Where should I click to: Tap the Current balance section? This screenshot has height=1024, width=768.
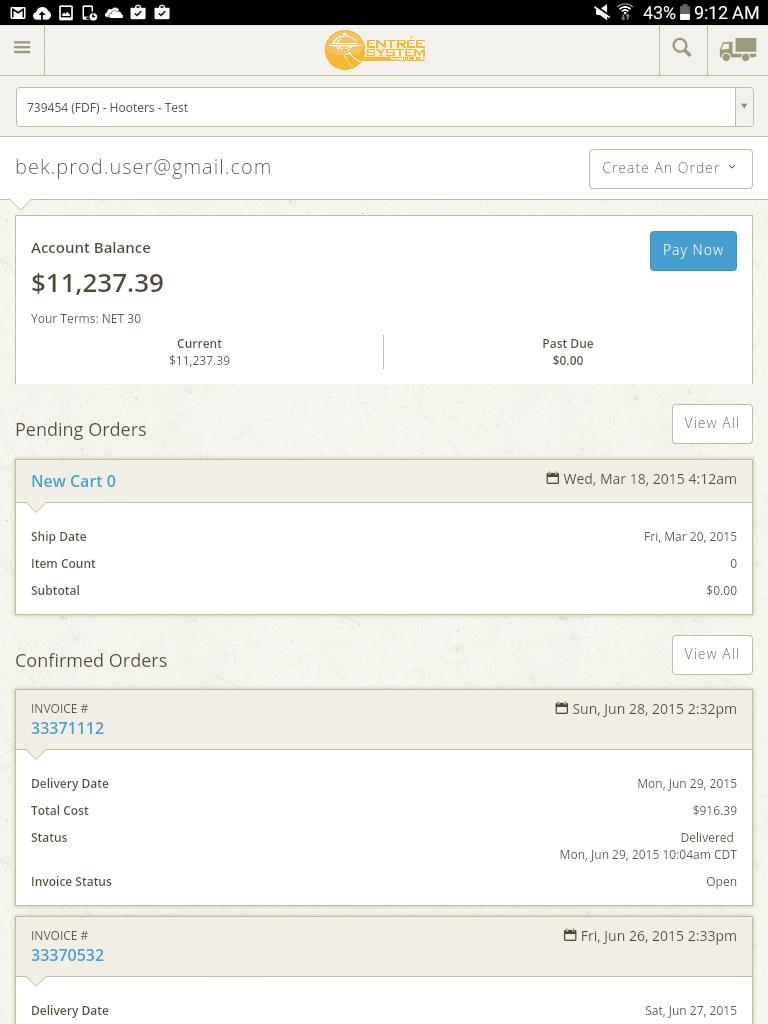click(199, 352)
